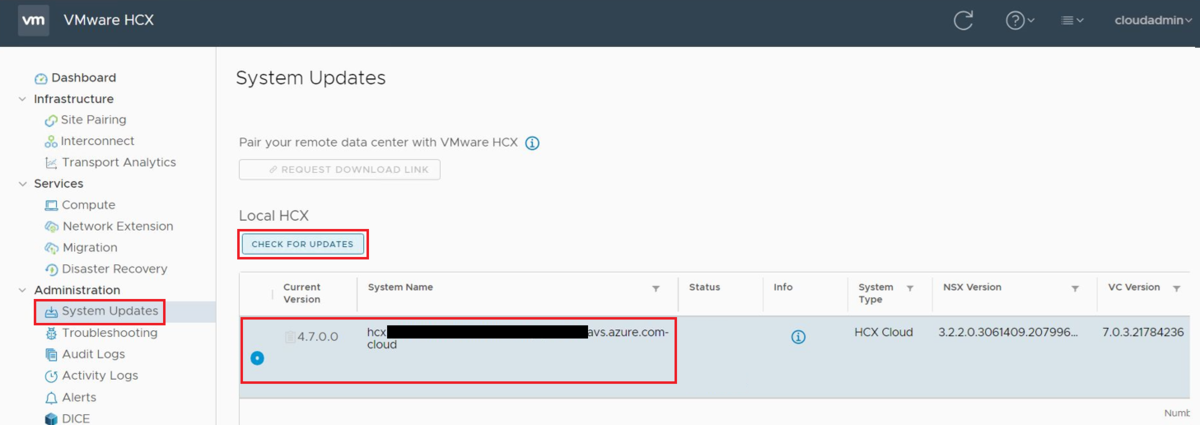Open Dashboard in the sidebar
1200x425 pixels.
83,78
